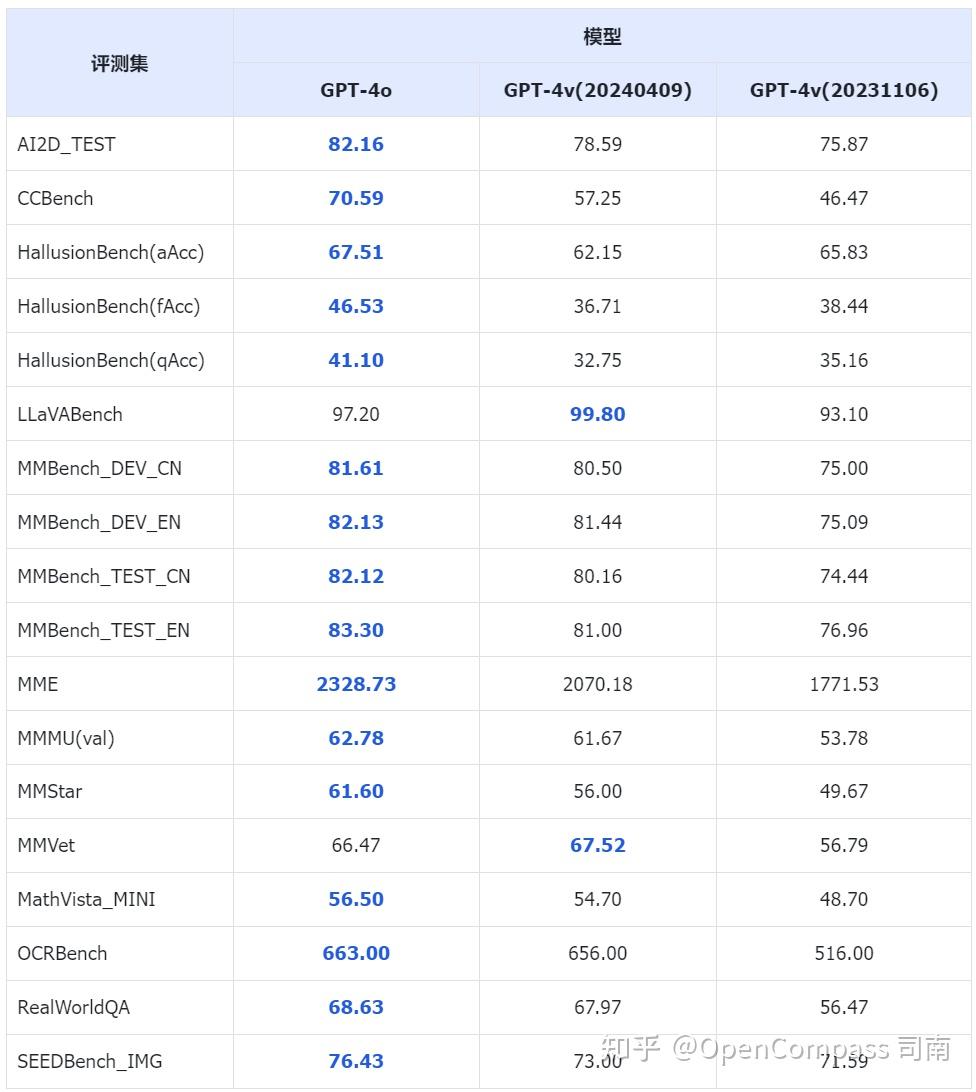Screen dimensions: 976x1092
Task: Select the OCRBench score 663.00
Action: (x=356, y=953)
